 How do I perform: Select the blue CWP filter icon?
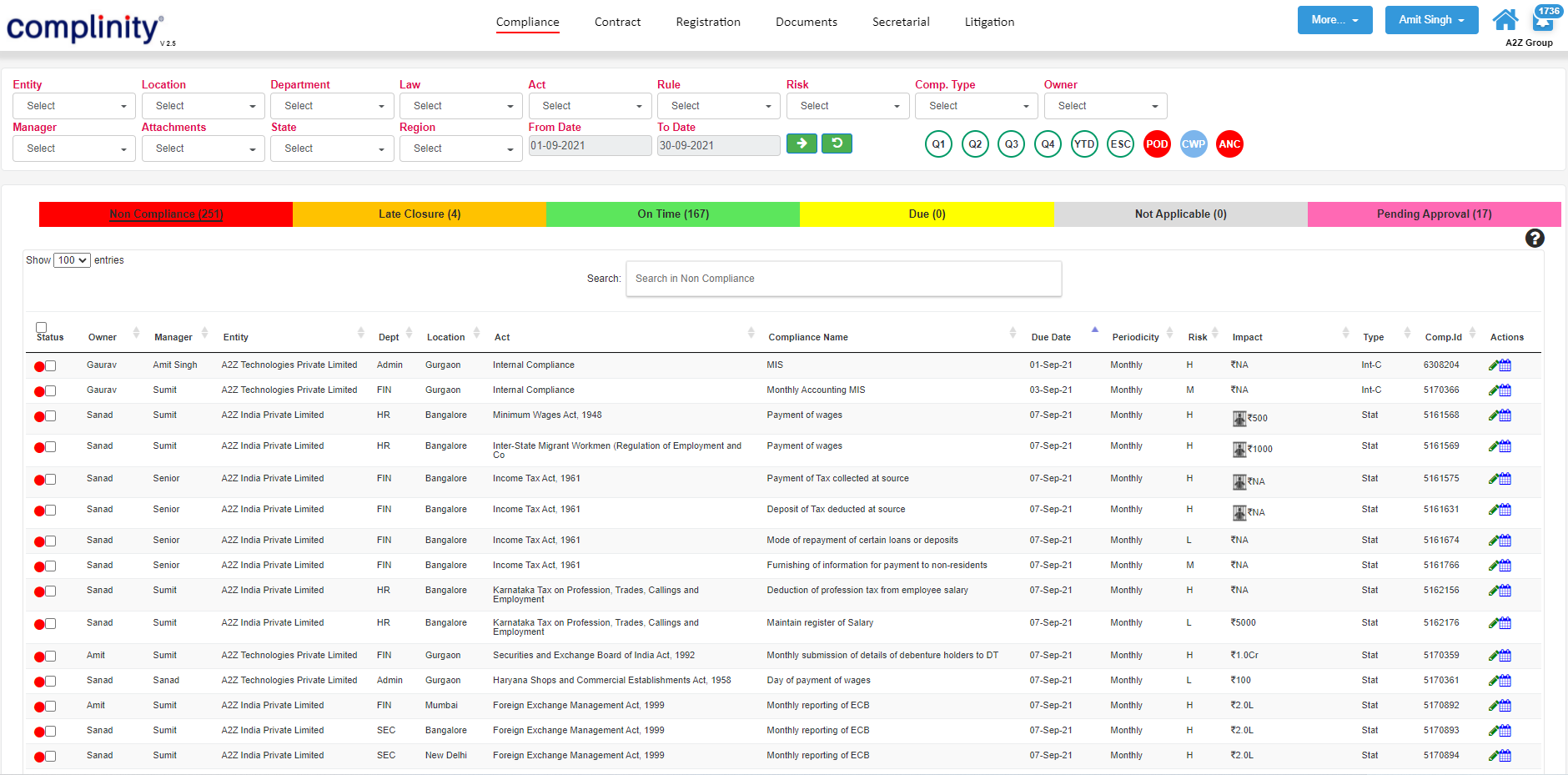tap(1194, 143)
